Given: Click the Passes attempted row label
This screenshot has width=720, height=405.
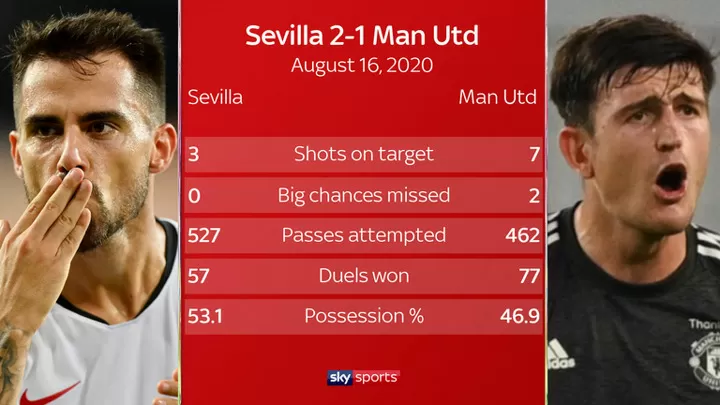Looking at the screenshot, I should (x=363, y=236).
